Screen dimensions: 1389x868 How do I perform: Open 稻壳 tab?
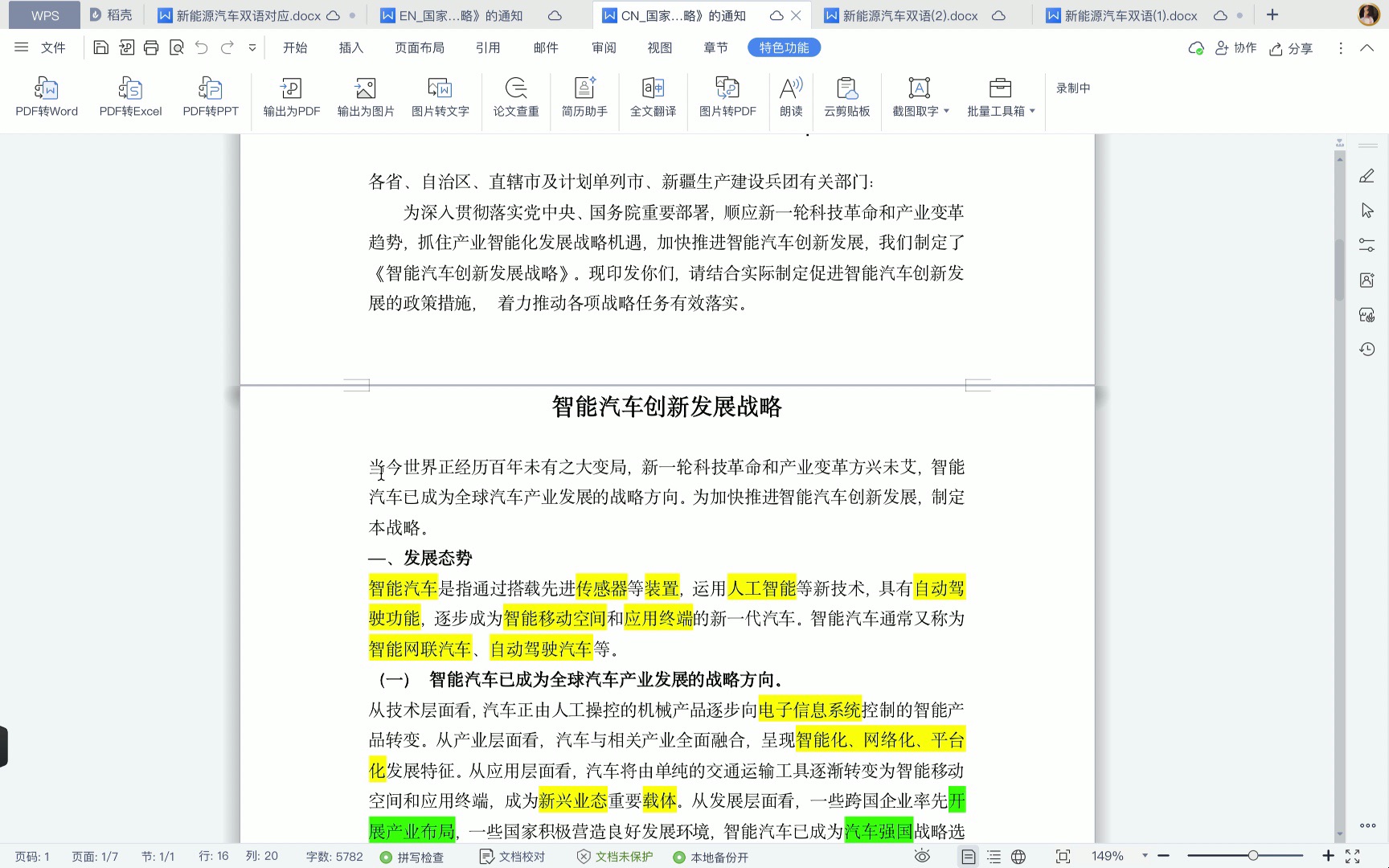111,15
